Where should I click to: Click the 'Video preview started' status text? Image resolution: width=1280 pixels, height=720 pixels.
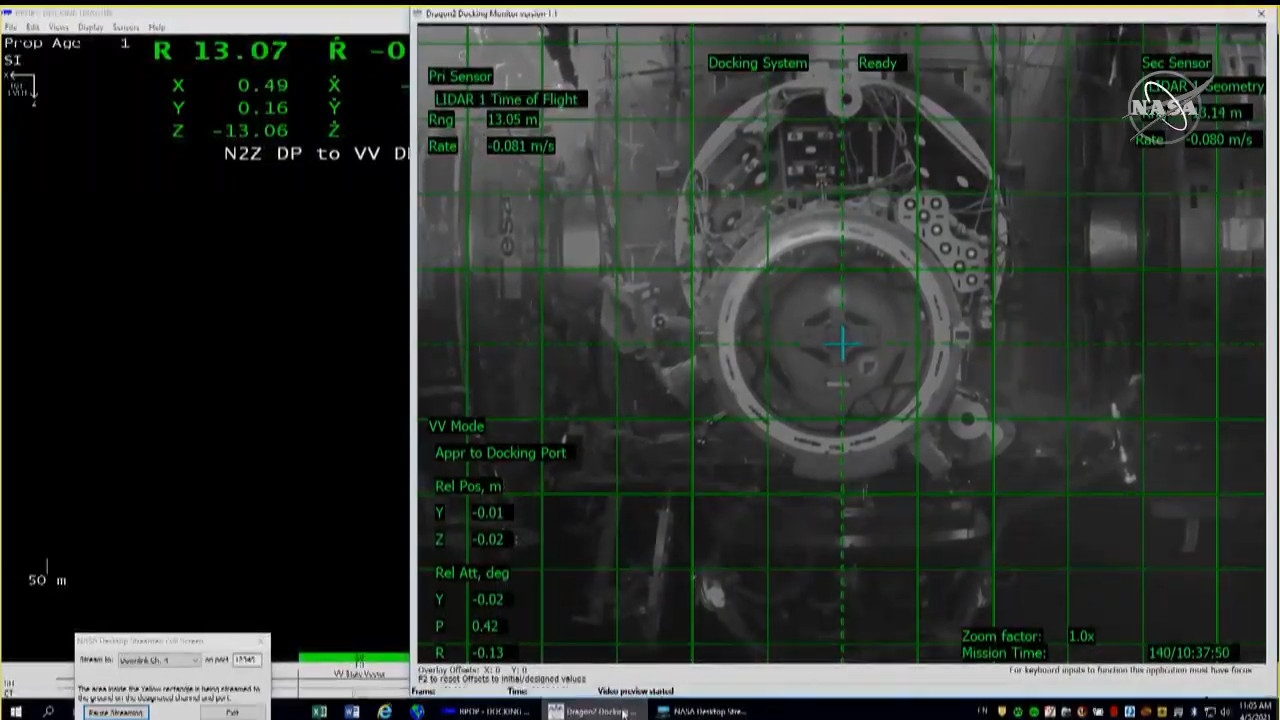coord(635,691)
